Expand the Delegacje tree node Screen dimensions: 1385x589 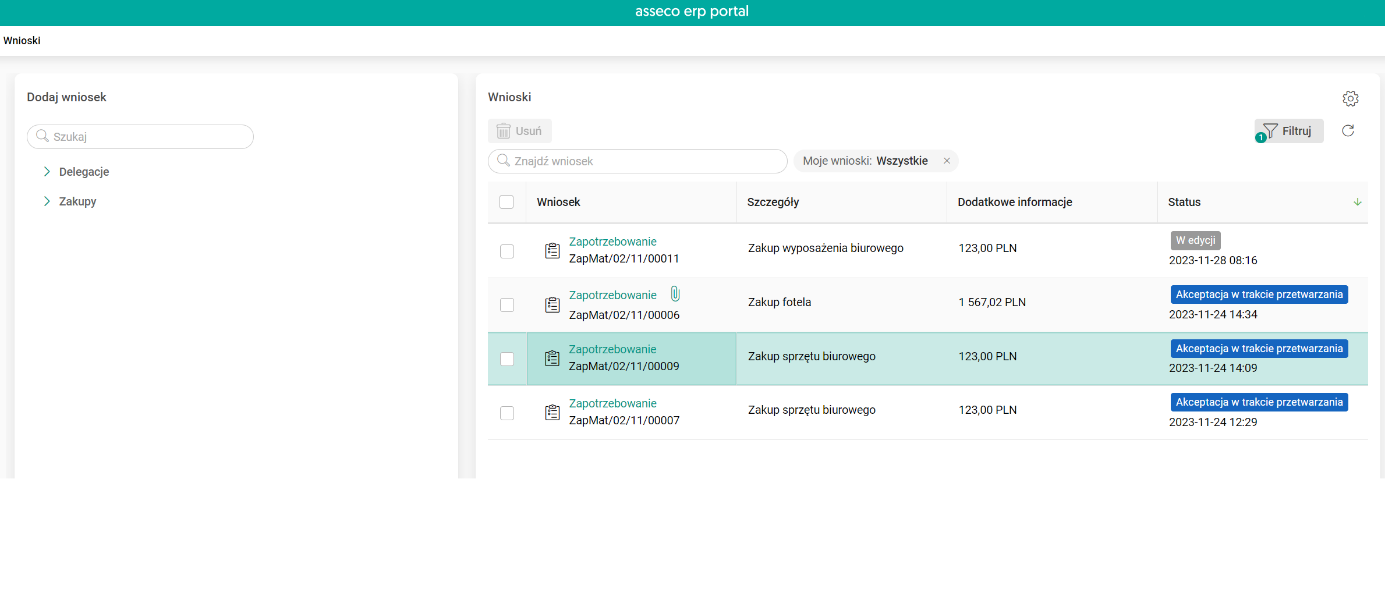(47, 172)
